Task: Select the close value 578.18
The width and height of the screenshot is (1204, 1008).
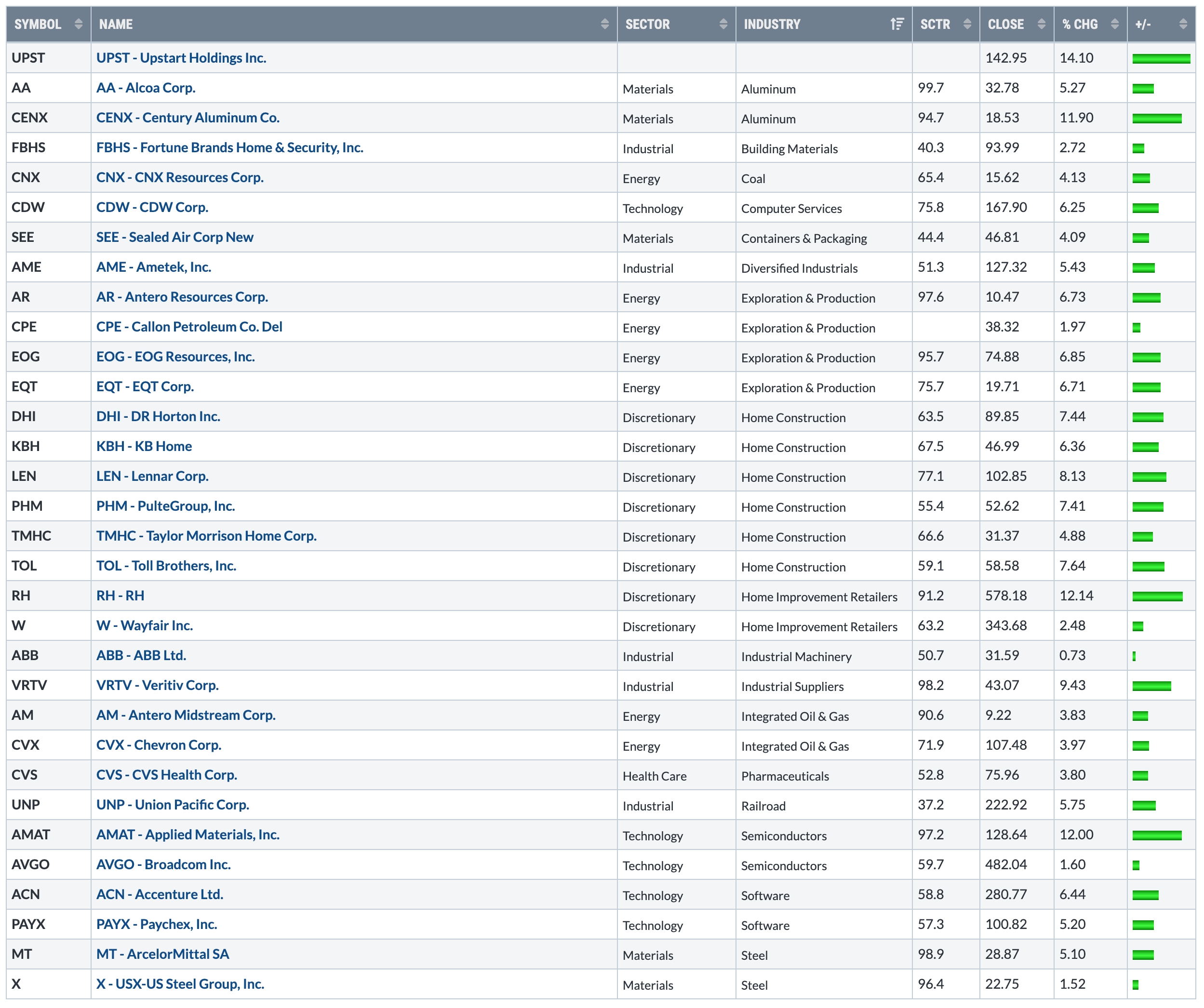Action: (1005, 596)
